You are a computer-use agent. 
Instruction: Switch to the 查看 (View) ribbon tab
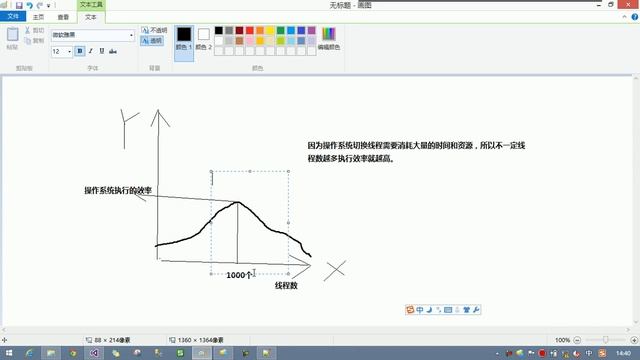tap(63, 17)
